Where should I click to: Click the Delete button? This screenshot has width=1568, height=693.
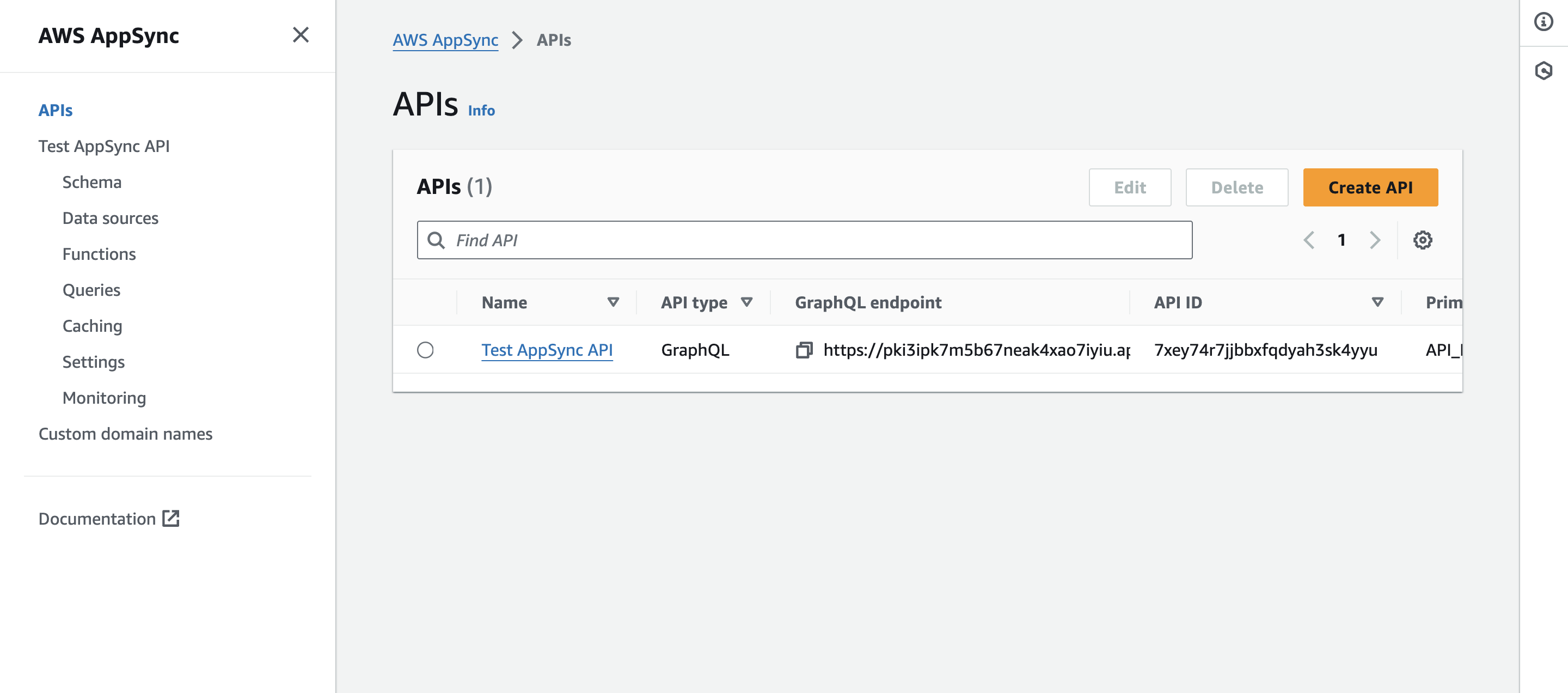coord(1237,187)
